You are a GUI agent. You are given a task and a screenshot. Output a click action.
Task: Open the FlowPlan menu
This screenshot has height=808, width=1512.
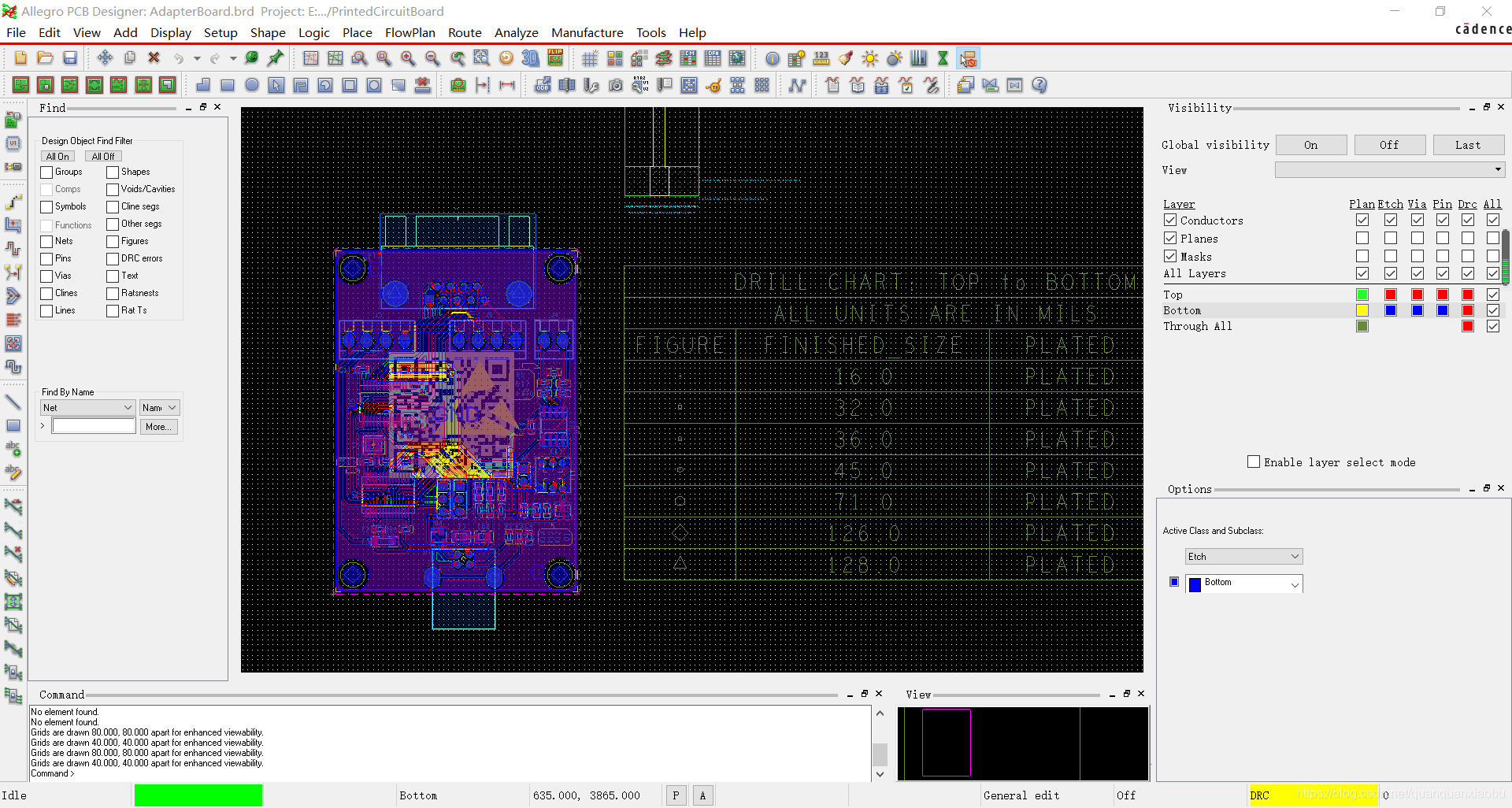coord(410,32)
